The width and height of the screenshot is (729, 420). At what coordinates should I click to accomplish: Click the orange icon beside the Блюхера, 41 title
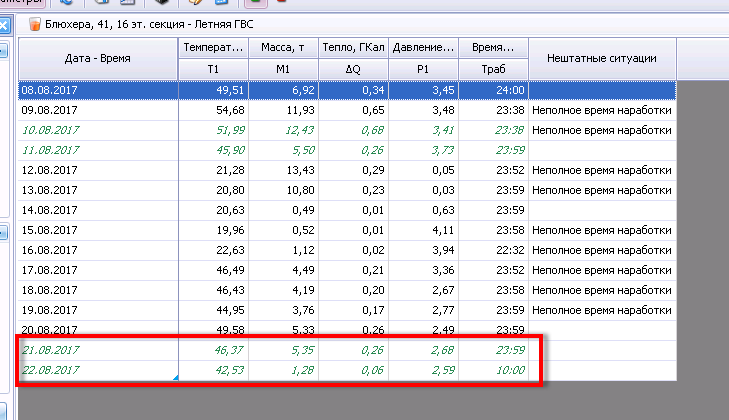click(34, 24)
